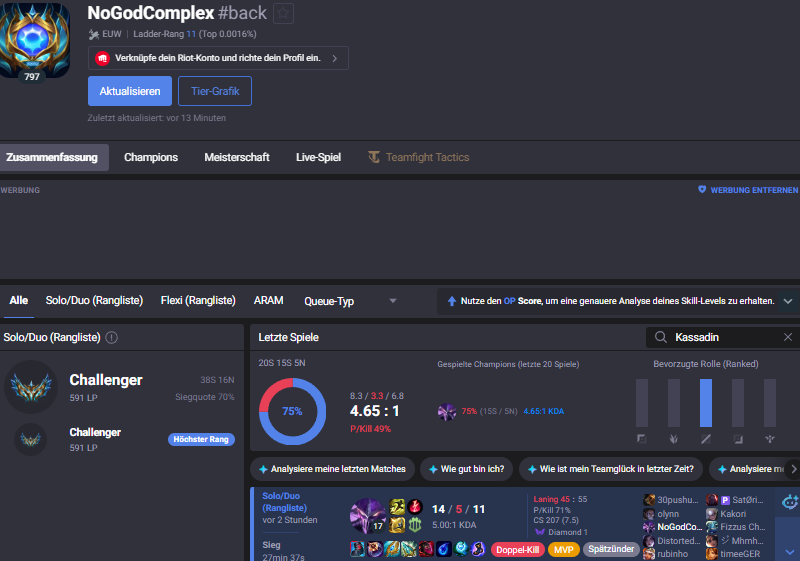Click Wie ist mein Teamglück in letzter Zeit?
This screenshot has height=561, width=800.
click(611, 469)
